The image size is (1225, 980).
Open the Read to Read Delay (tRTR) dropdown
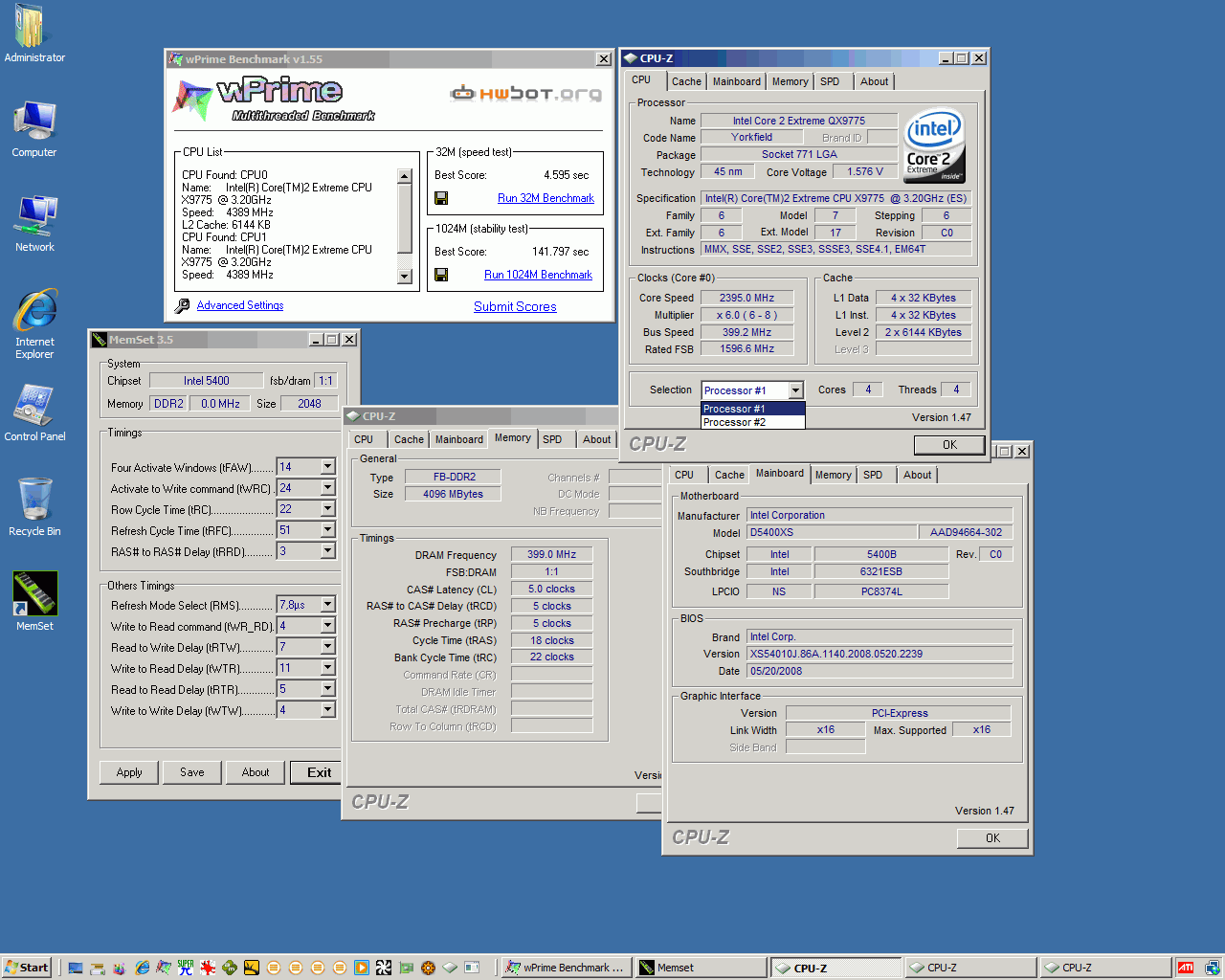(328, 689)
